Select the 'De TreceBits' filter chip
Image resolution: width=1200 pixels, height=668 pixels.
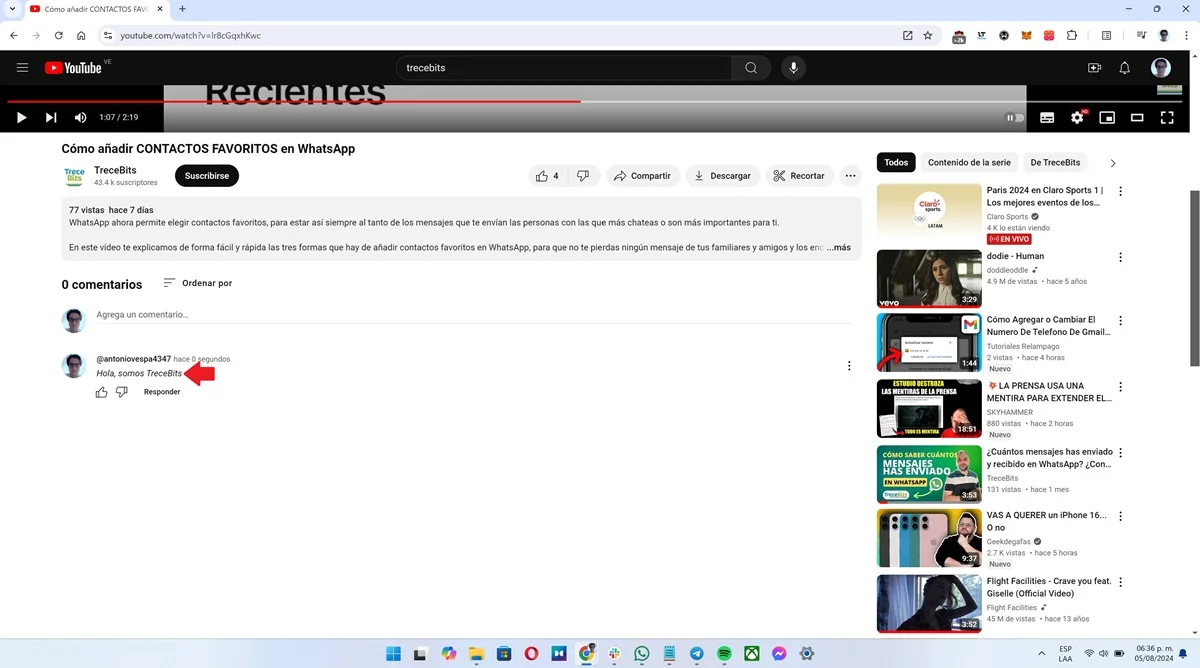[x=1055, y=162]
